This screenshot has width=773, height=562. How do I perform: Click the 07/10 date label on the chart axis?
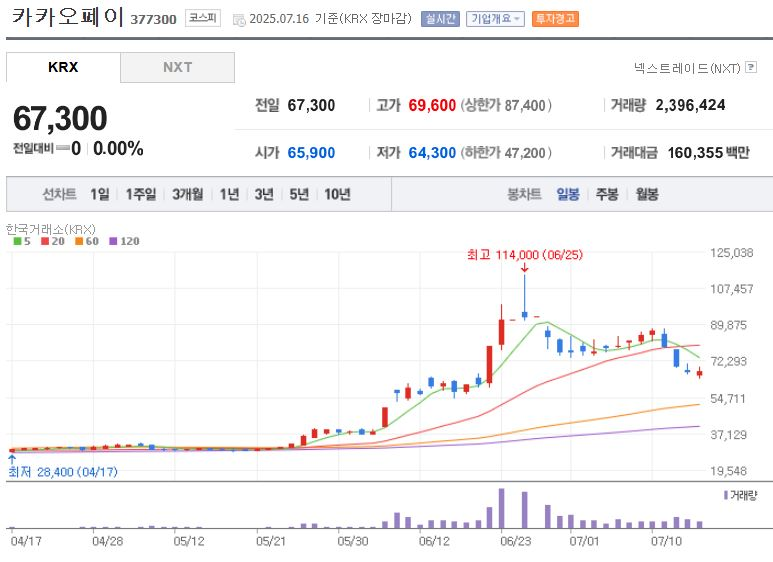click(666, 541)
